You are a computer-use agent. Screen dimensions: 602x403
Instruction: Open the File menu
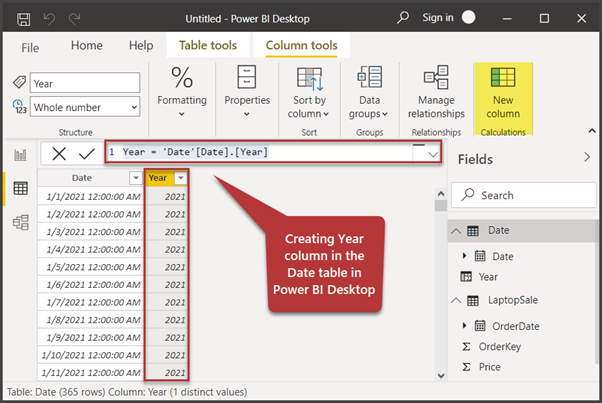click(x=30, y=48)
